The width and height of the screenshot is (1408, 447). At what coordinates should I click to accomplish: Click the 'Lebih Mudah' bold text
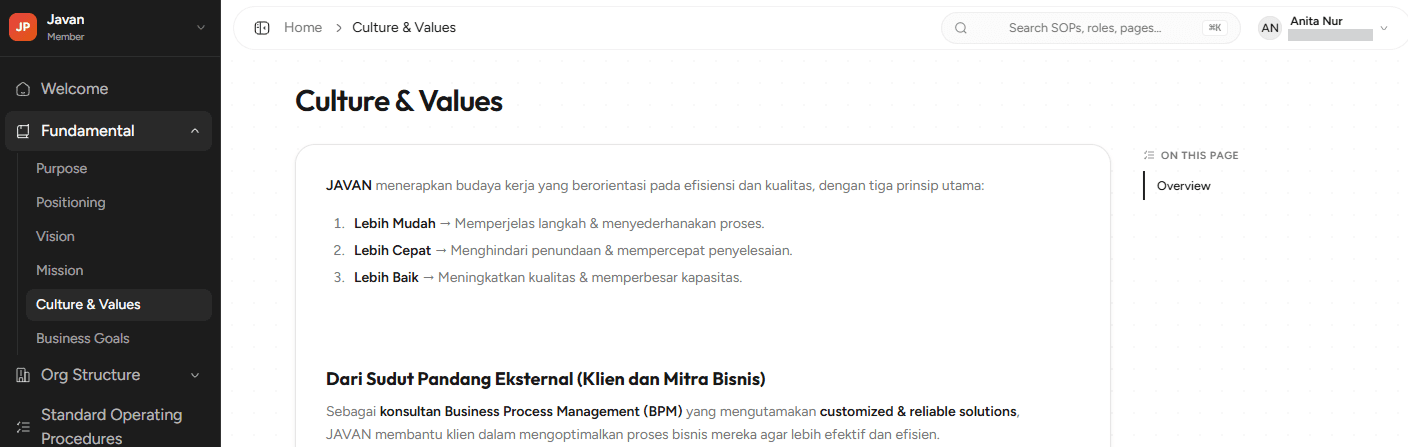(395, 223)
